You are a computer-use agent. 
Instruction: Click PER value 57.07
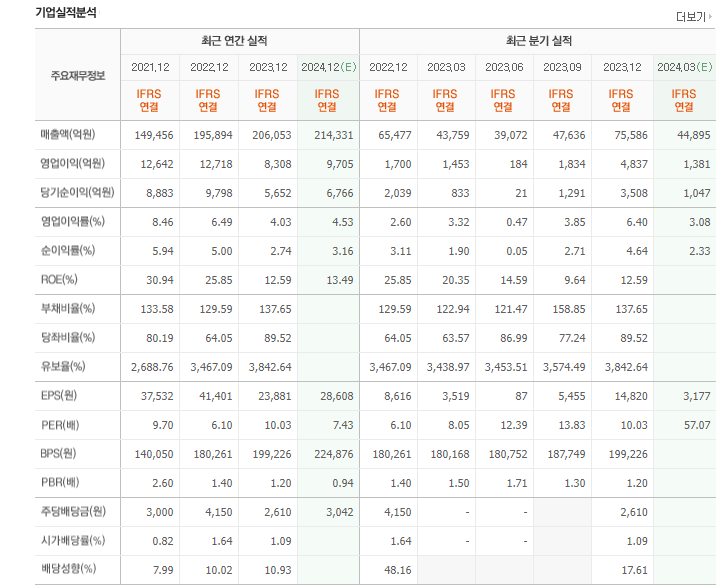coord(697,426)
